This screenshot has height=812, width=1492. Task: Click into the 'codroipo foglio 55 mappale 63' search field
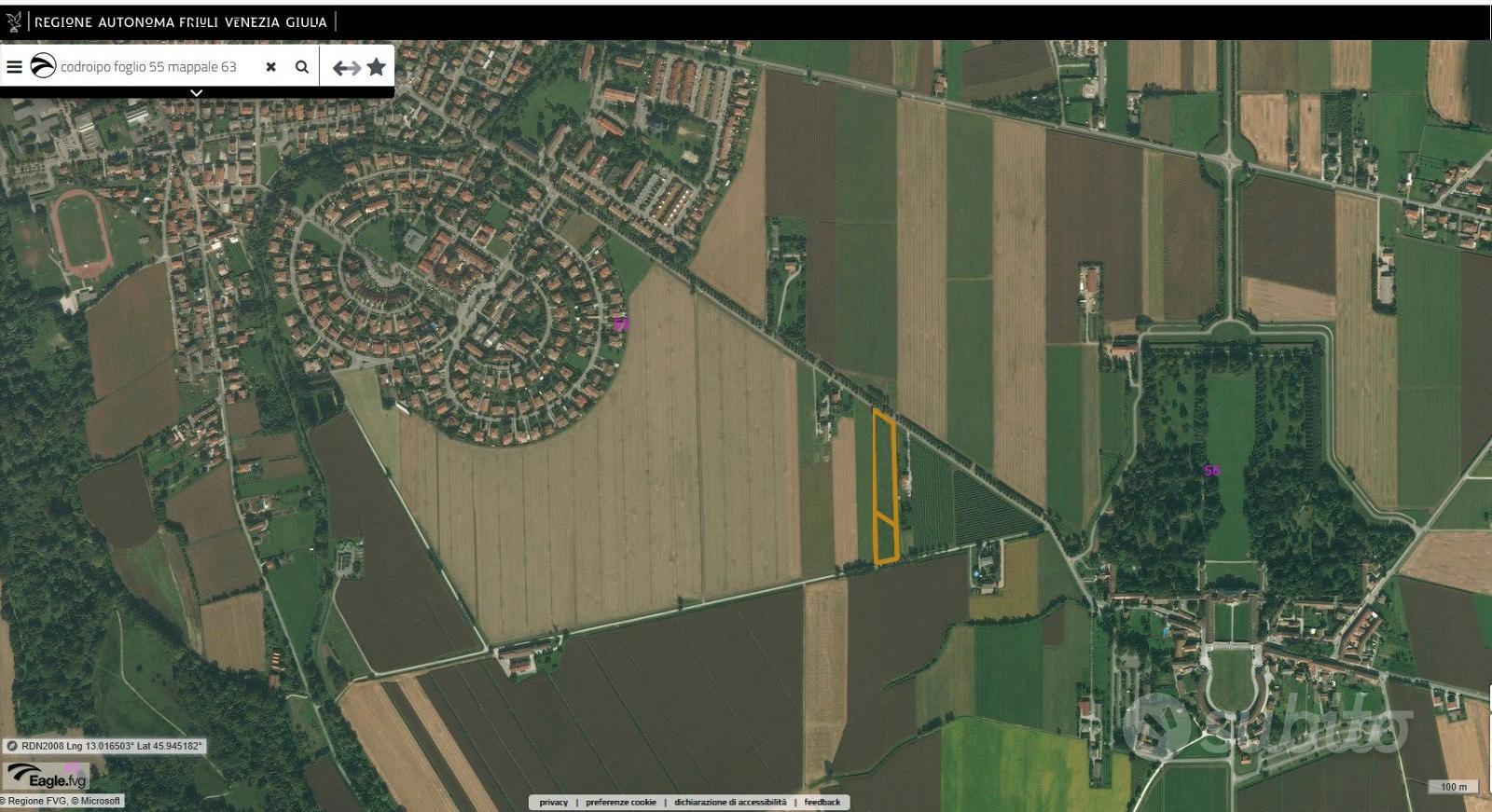tap(148, 67)
